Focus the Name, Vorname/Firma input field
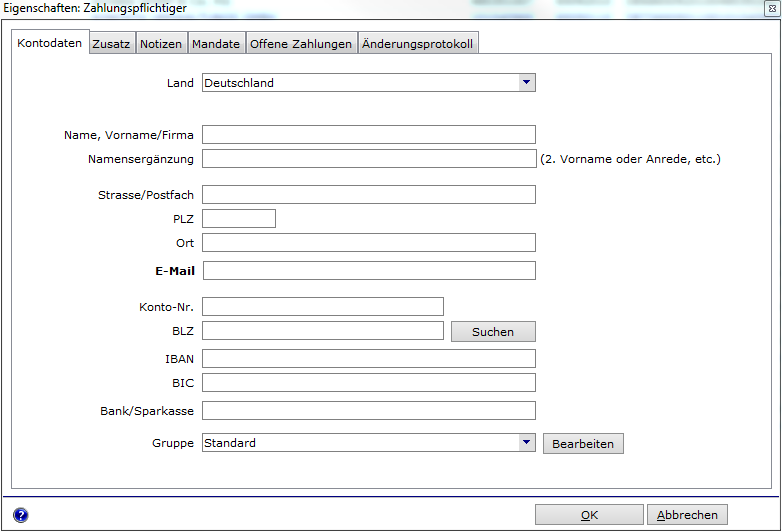 coord(369,135)
